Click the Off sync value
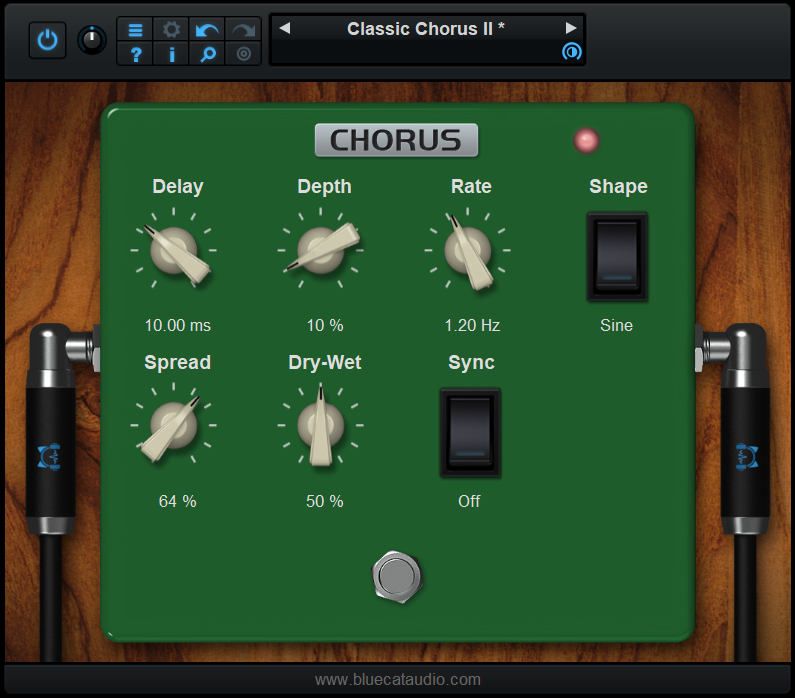Image resolution: width=795 pixels, height=698 pixels. click(x=469, y=501)
